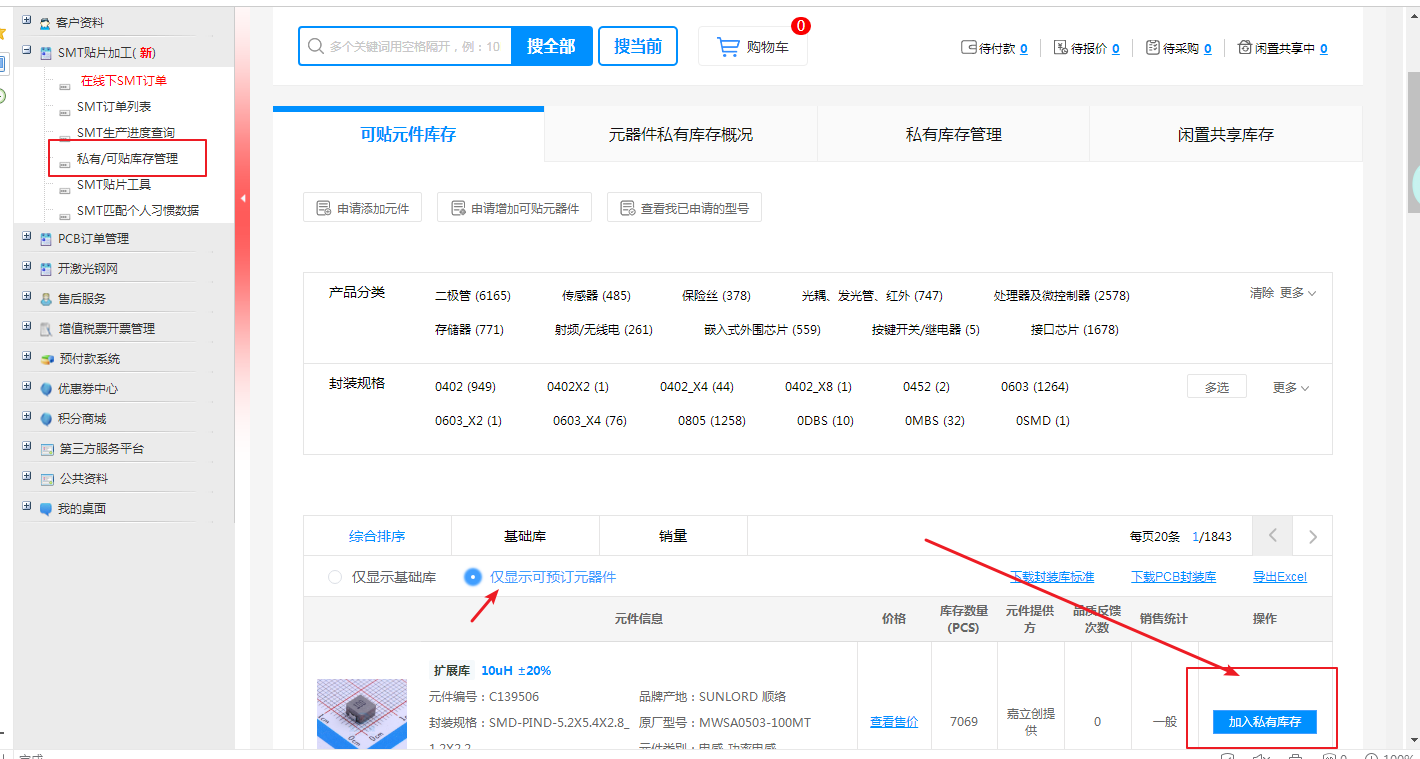1420x759 pixels.
Task: Expand 更多 in the package spec row
Action: pyautogui.click(x=1291, y=387)
